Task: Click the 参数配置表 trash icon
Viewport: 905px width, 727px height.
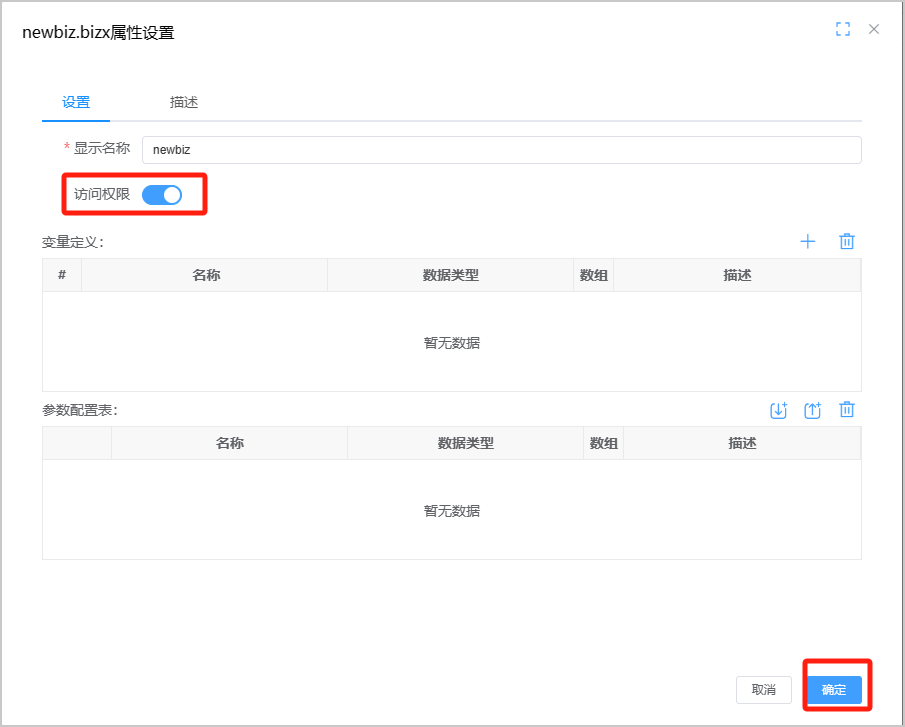Action: [847, 410]
